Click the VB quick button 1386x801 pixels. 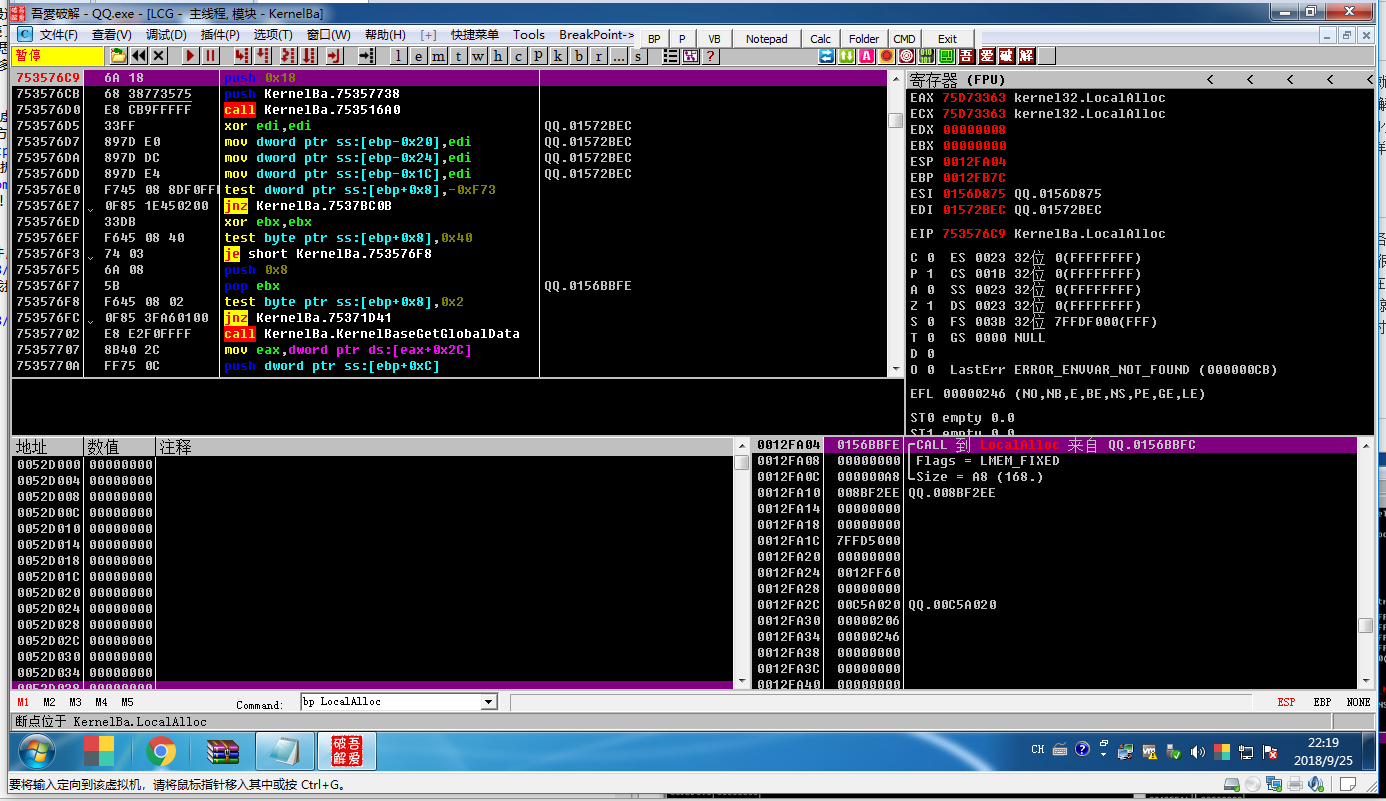coord(714,39)
